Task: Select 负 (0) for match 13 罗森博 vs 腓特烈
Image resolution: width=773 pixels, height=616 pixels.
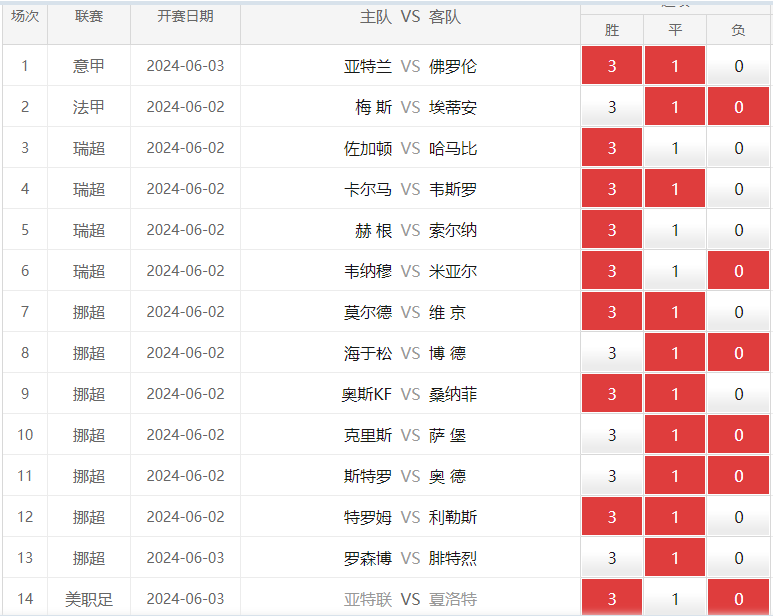Action: click(738, 557)
